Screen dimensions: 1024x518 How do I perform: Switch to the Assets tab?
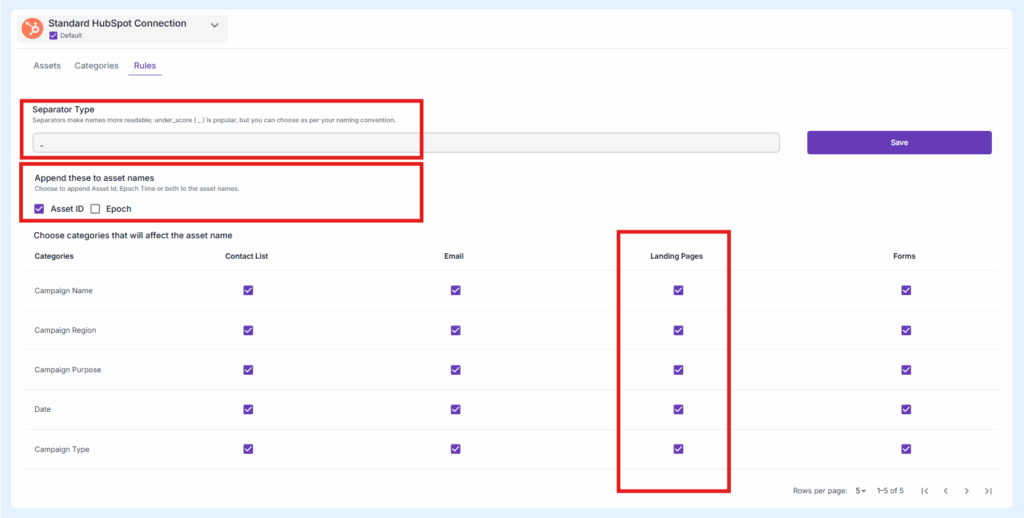click(47, 66)
